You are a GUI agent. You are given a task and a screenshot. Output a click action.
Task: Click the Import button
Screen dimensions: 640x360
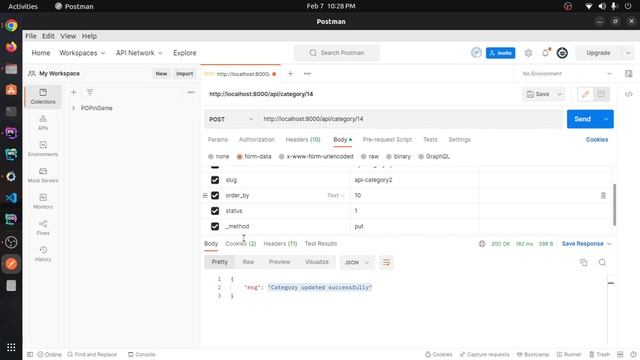point(184,73)
